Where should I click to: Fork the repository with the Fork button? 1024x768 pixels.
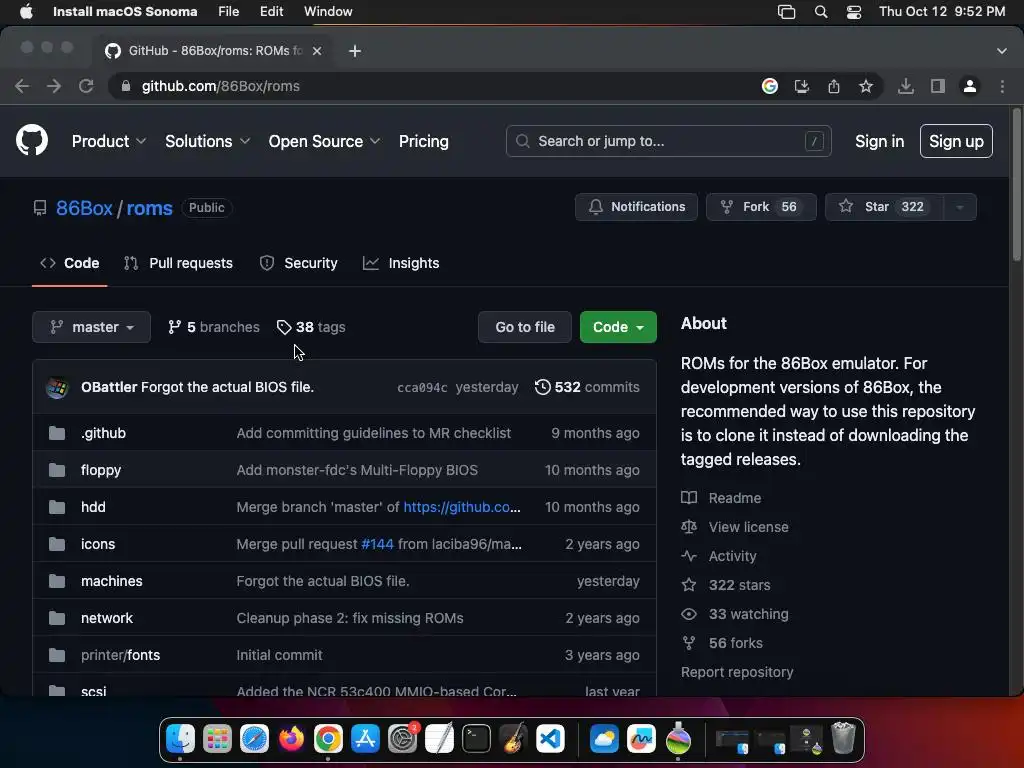[761, 207]
